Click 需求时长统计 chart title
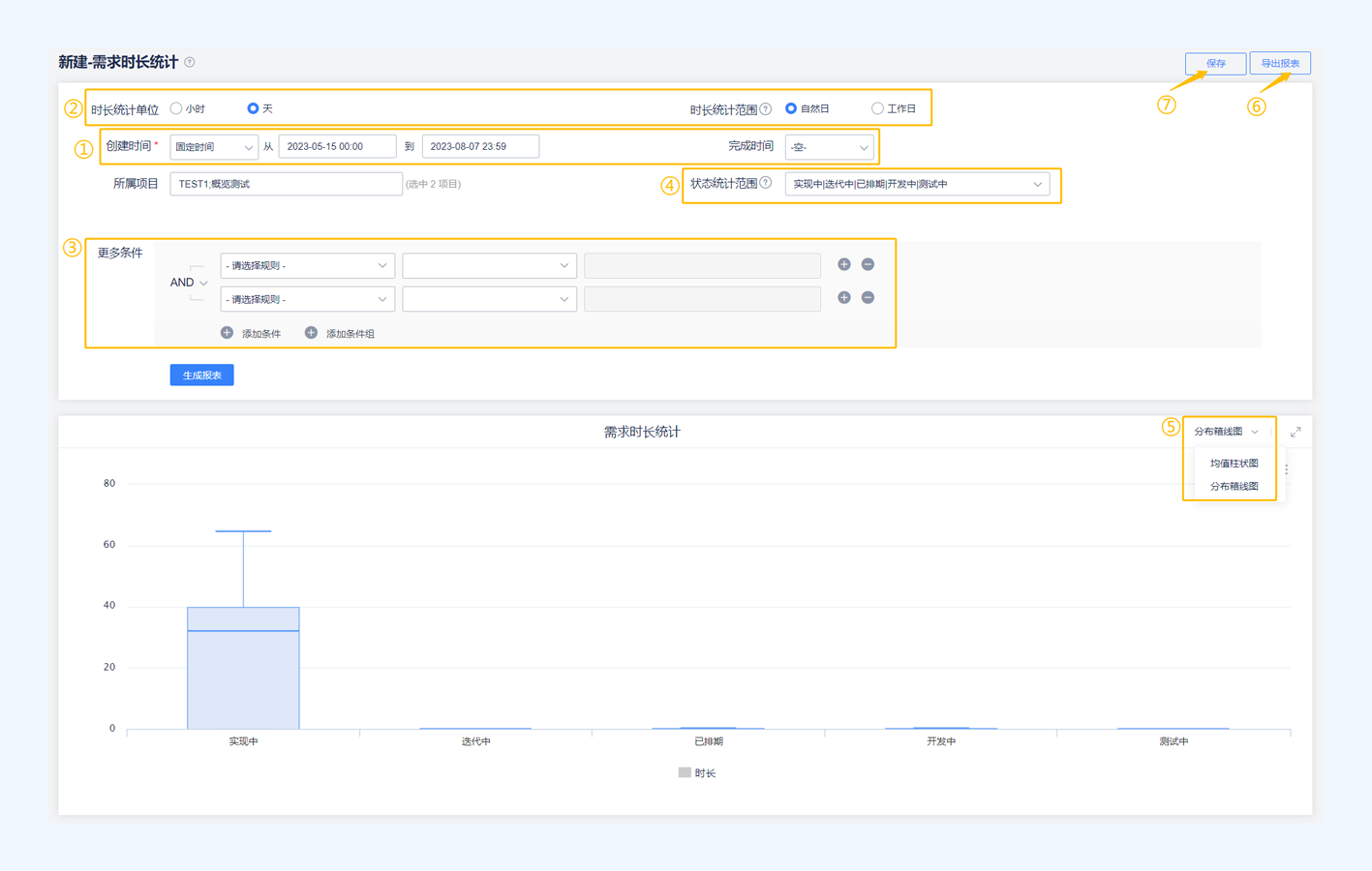Viewport: 1372px width, 871px height. point(642,432)
